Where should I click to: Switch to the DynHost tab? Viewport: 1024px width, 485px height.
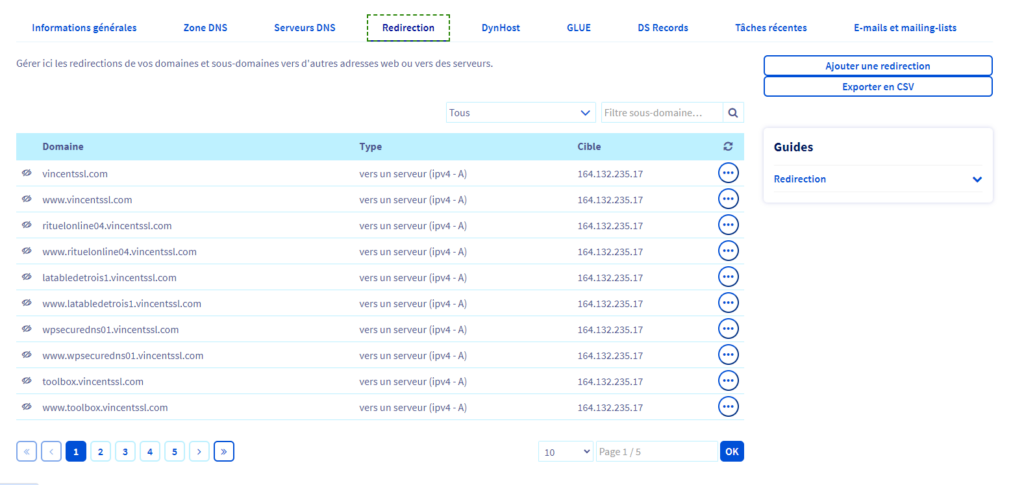500,28
